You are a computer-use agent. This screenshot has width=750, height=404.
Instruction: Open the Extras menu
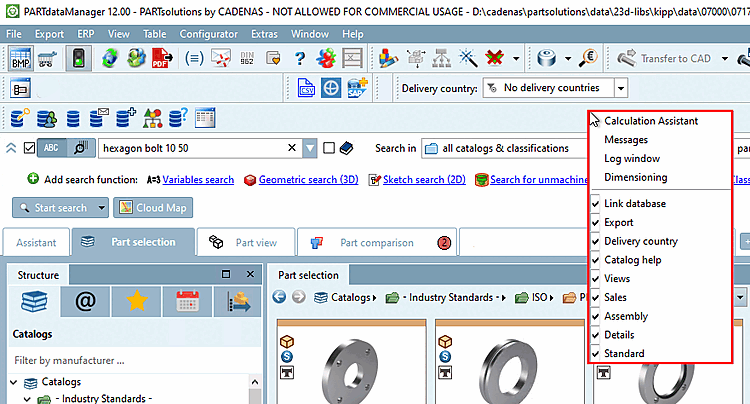(x=264, y=34)
